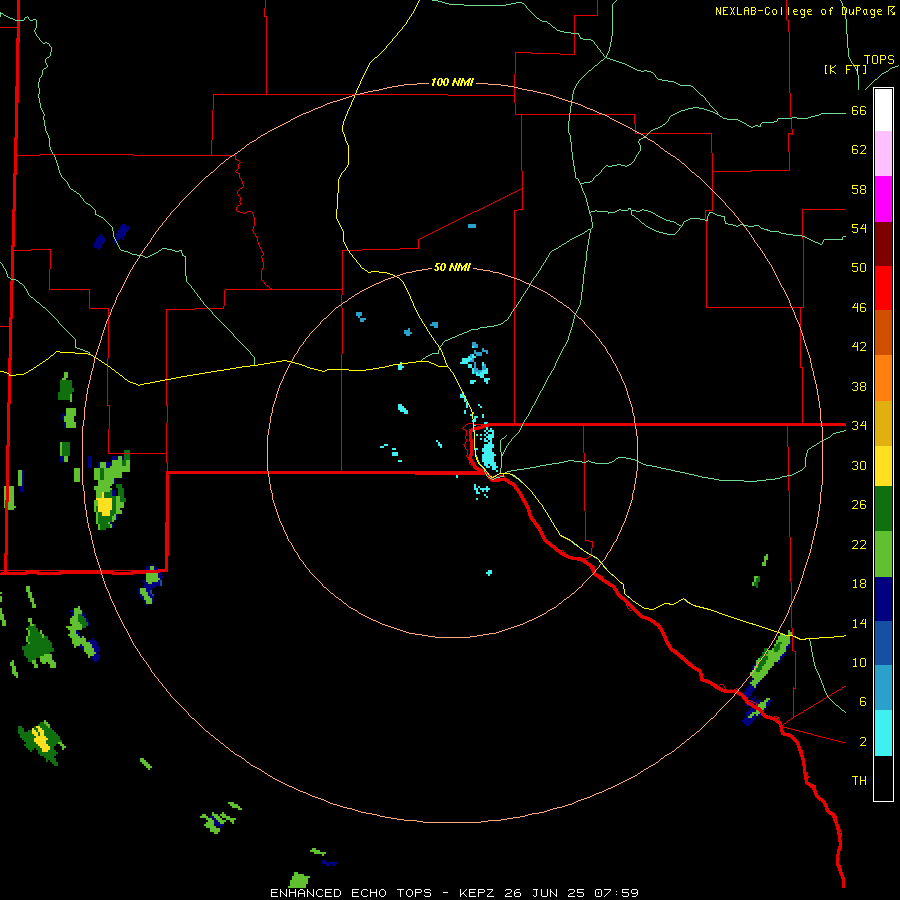Click legend value '50'

[x=859, y=268]
